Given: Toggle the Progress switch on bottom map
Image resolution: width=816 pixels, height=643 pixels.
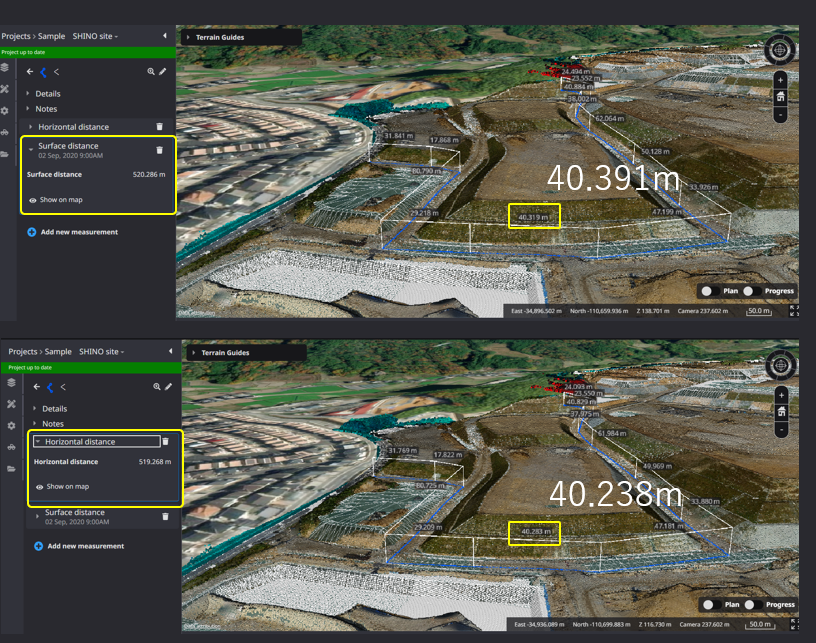Looking at the screenshot, I should tap(753, 605).
